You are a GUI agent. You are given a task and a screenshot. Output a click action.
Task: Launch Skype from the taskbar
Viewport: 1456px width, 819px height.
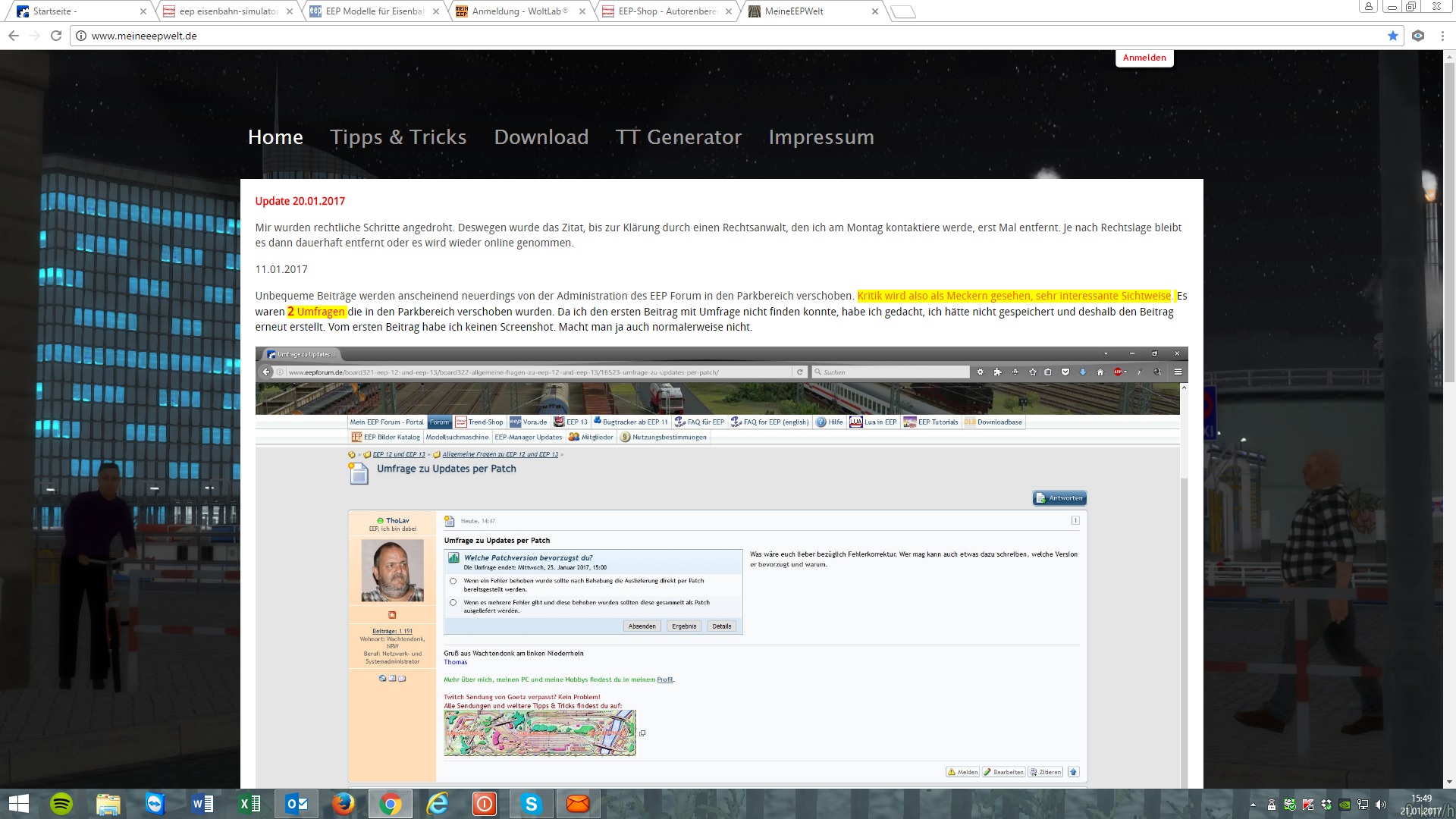(531, 803)
